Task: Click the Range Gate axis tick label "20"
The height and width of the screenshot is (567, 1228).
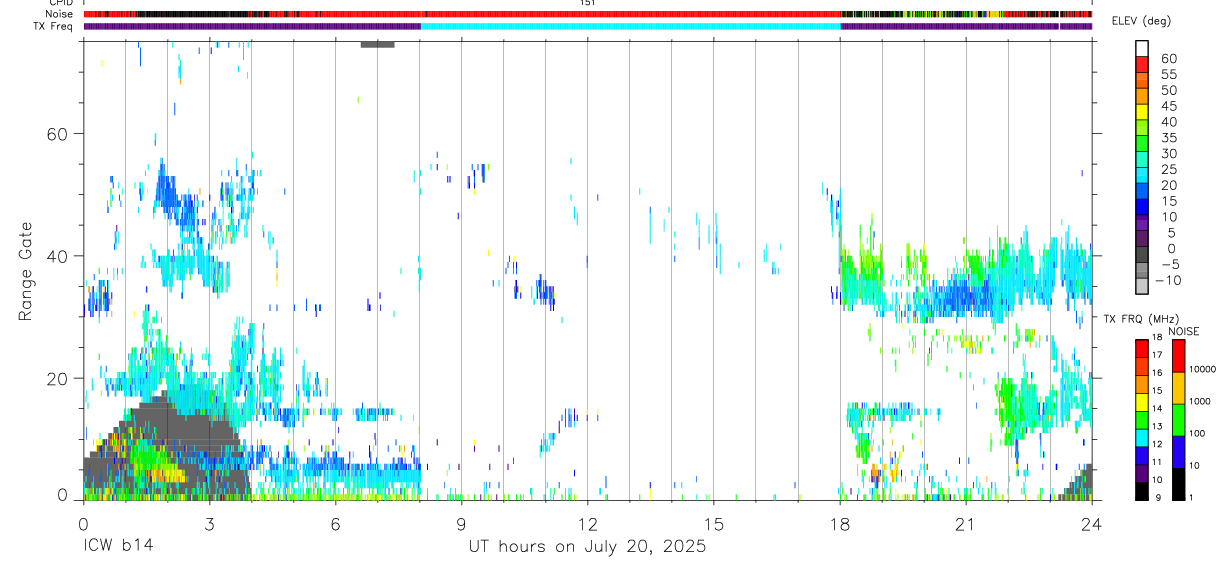Action: [57, 378]
